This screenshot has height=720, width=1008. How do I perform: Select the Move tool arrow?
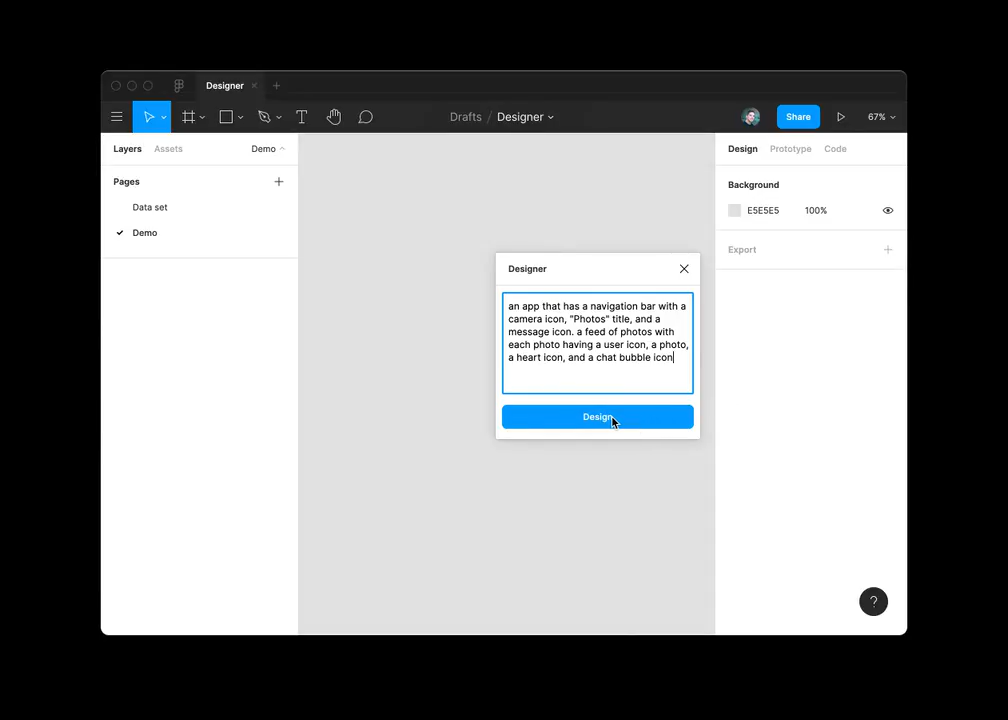pos(148,117)
